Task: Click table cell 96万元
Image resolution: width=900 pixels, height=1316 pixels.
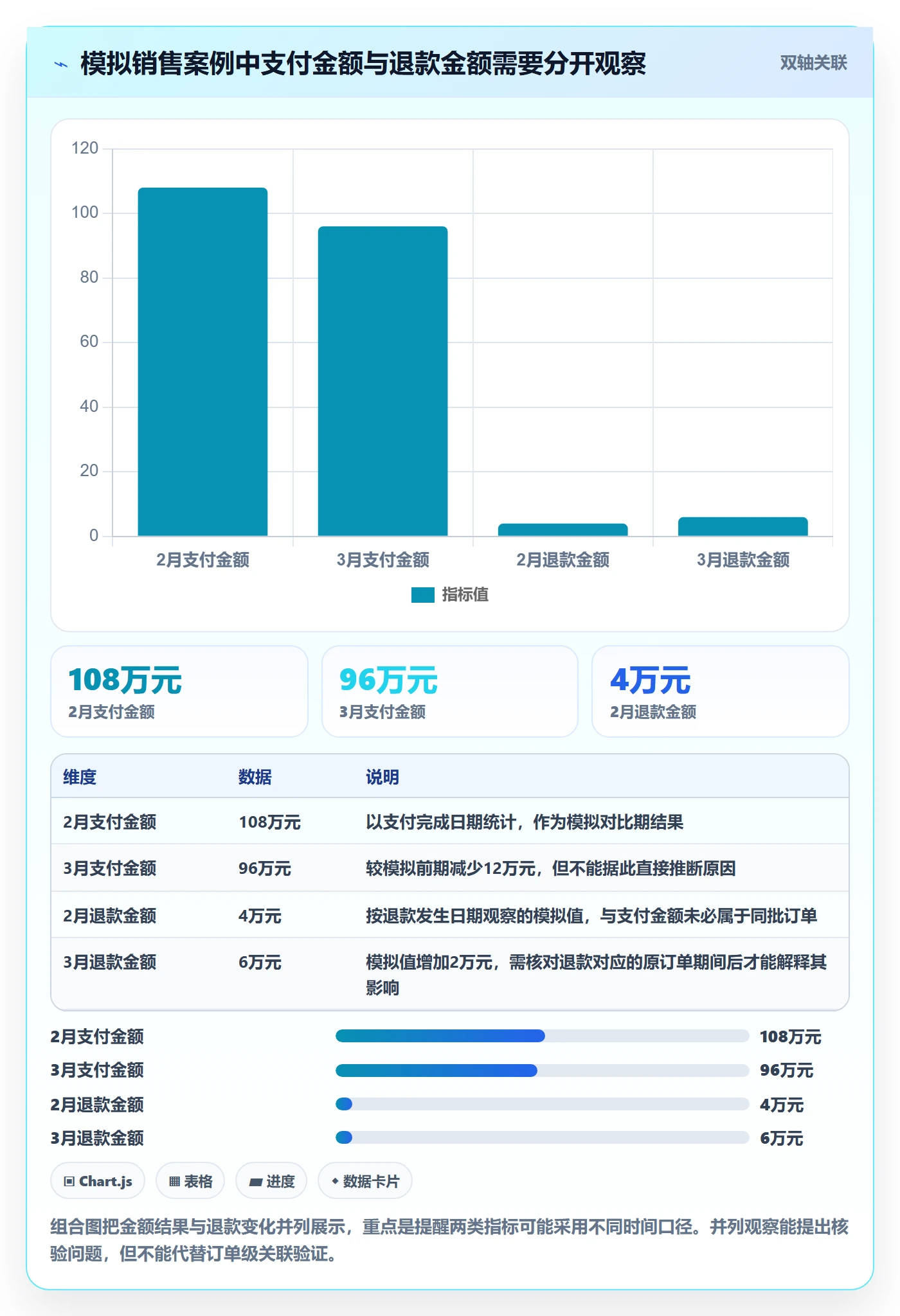Action: point(264,868)
